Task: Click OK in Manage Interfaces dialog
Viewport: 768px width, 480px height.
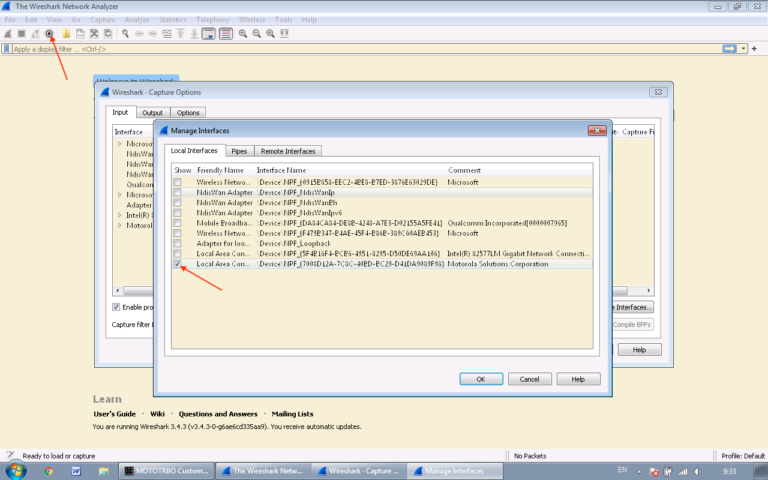Action: (480, 379)
